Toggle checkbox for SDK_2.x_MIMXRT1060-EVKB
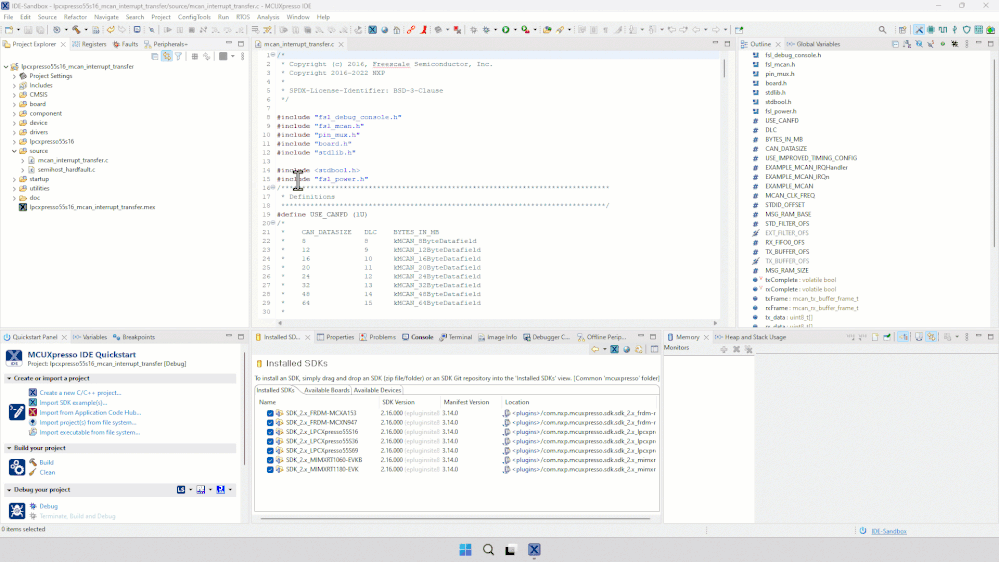This screenshot has height=562, width=999. pos(270,460)
